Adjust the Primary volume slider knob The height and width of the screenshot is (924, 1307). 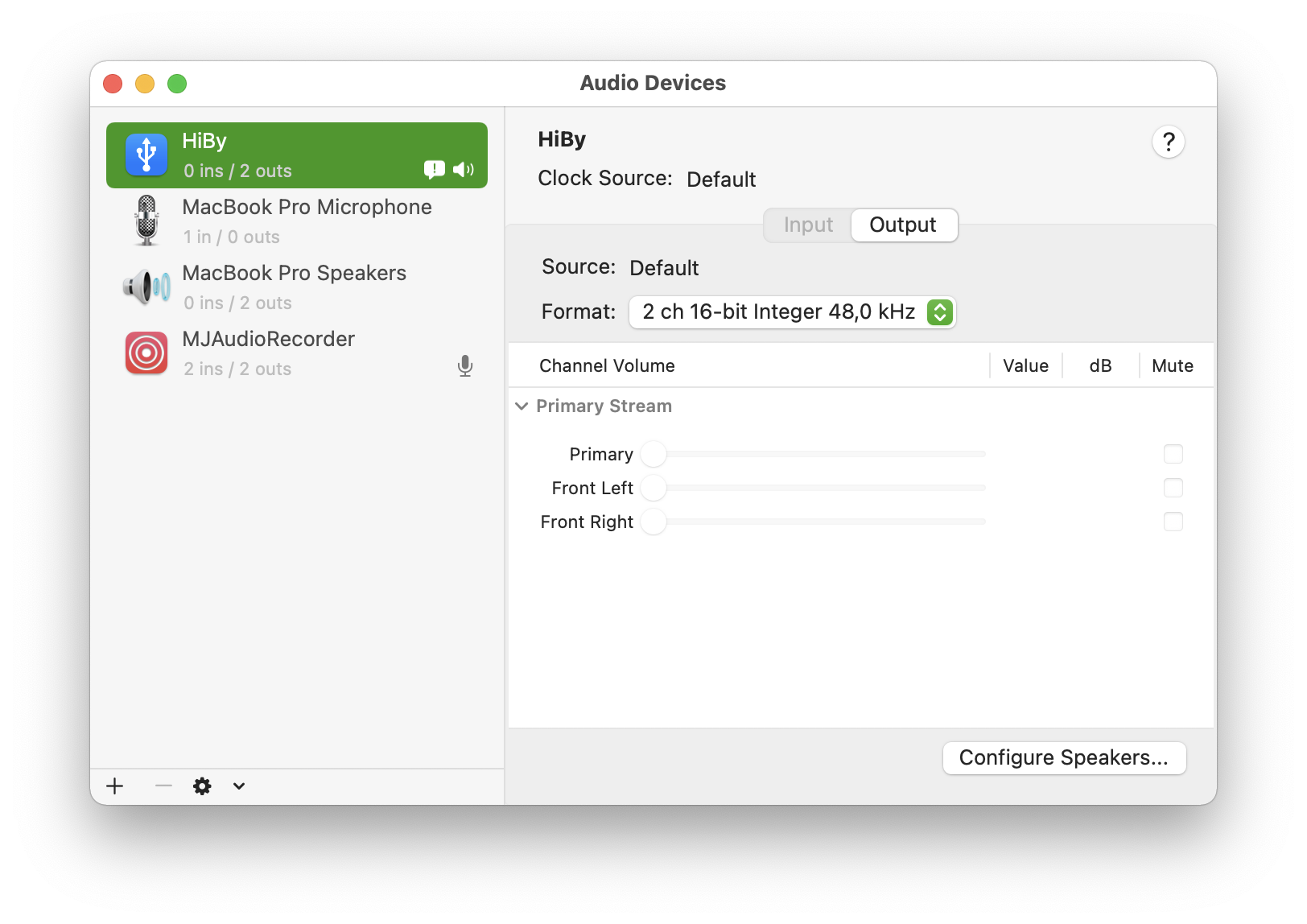click(x=653, y=454)
